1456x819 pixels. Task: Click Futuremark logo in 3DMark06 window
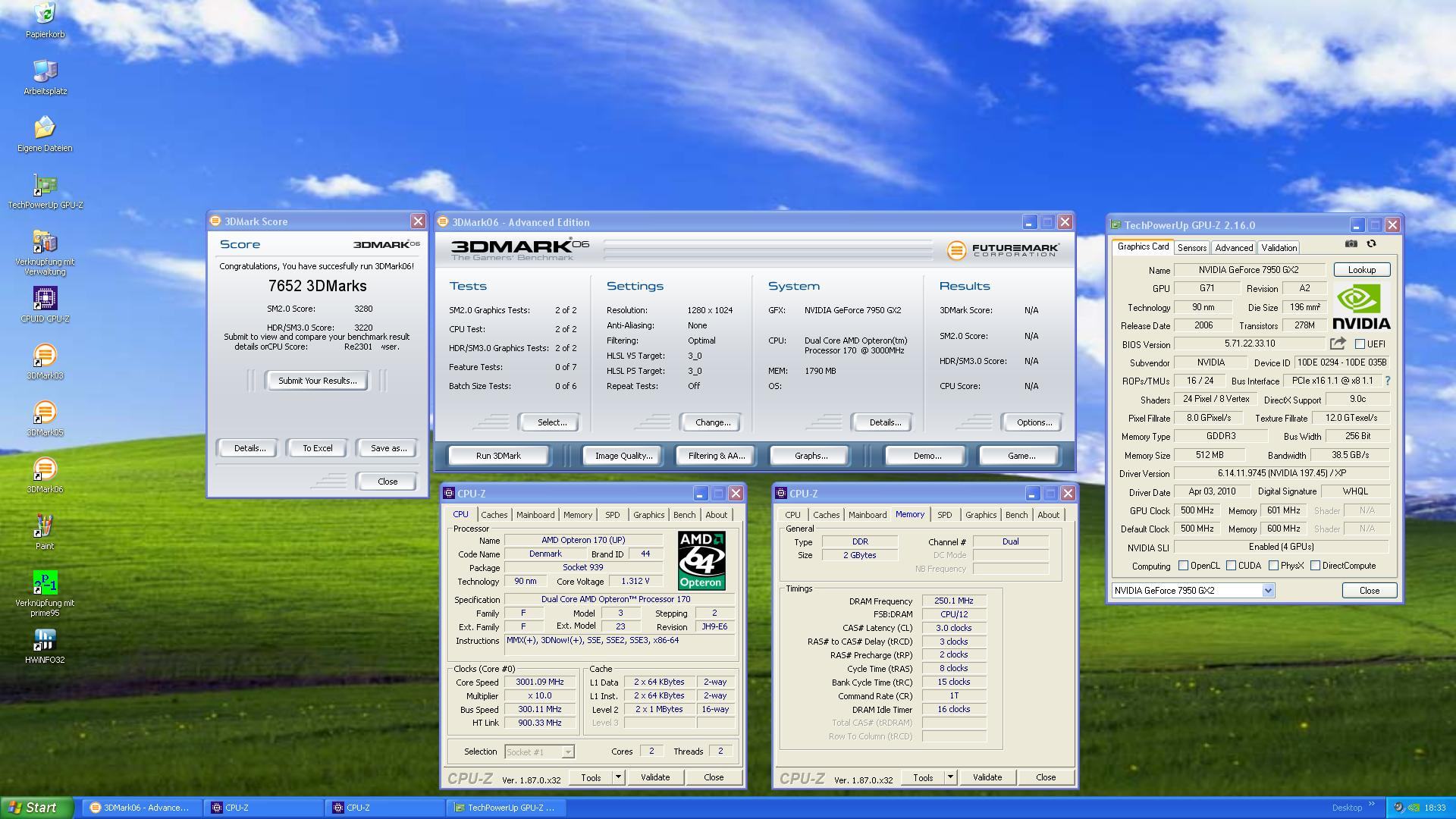[x=1003, y=249]
